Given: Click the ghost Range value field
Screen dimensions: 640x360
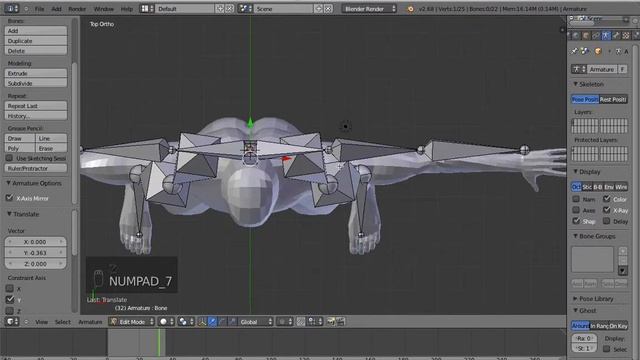Looking at the screenshot, I should (584, 338).
